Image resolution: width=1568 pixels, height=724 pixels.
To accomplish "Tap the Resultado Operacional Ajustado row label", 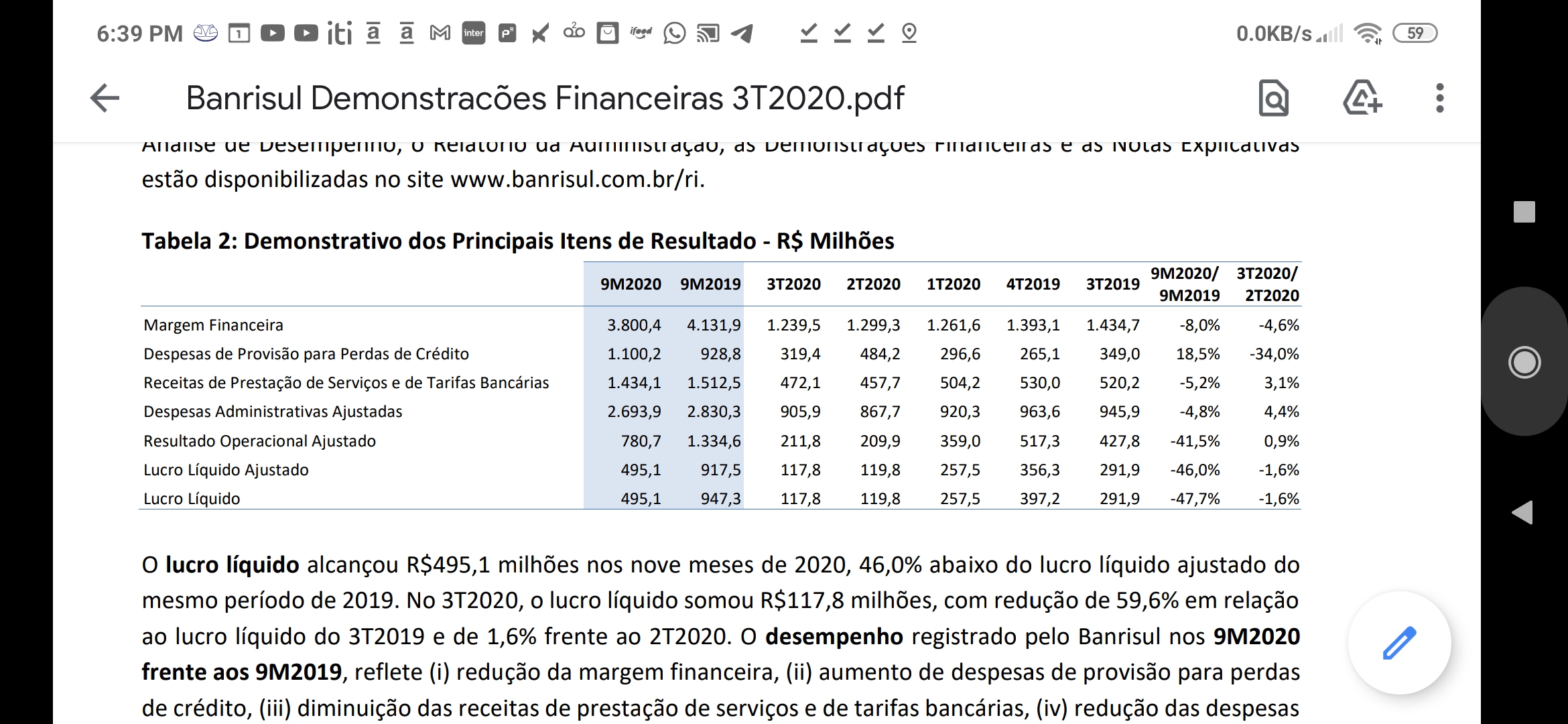I will pos(259,441).
